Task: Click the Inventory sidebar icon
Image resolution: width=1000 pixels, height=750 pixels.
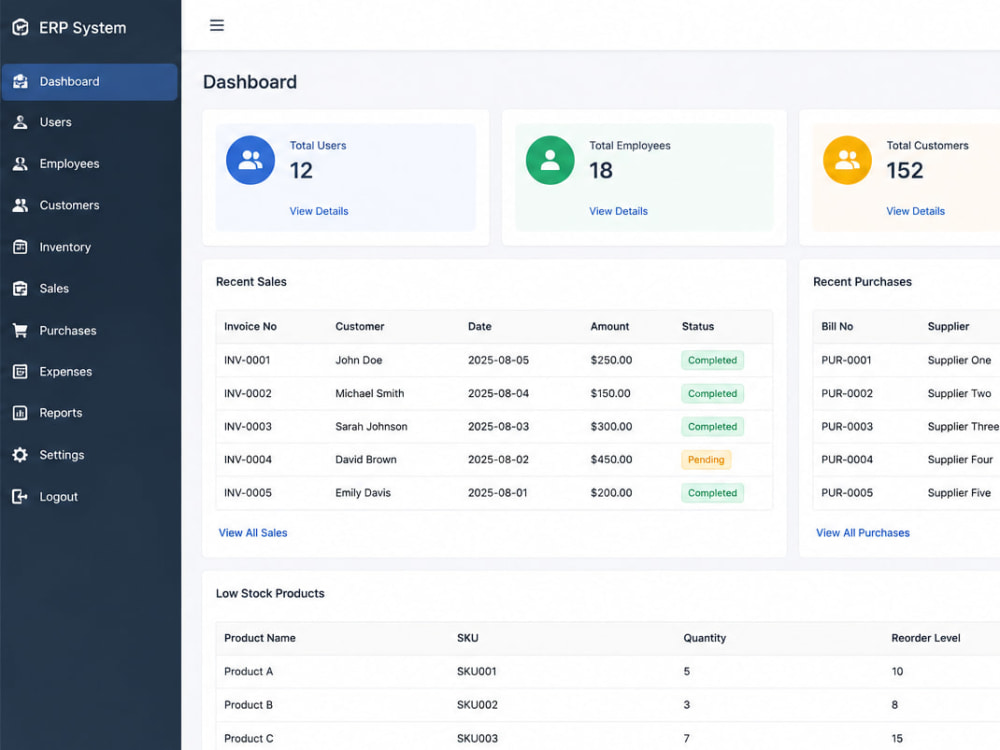Action: [20, 247]
